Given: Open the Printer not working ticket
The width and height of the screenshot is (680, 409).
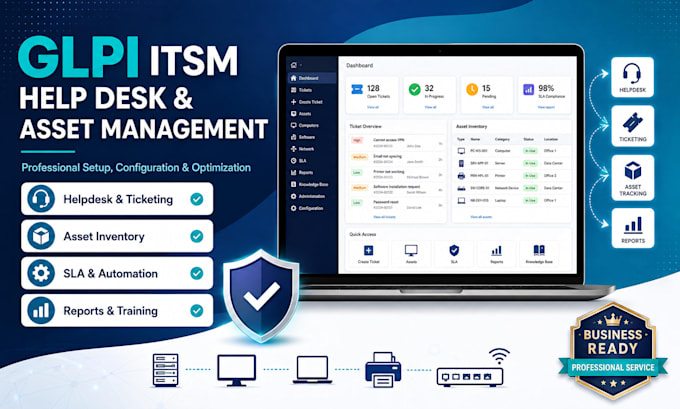Looking at the screenshot, I should point(397,174).
